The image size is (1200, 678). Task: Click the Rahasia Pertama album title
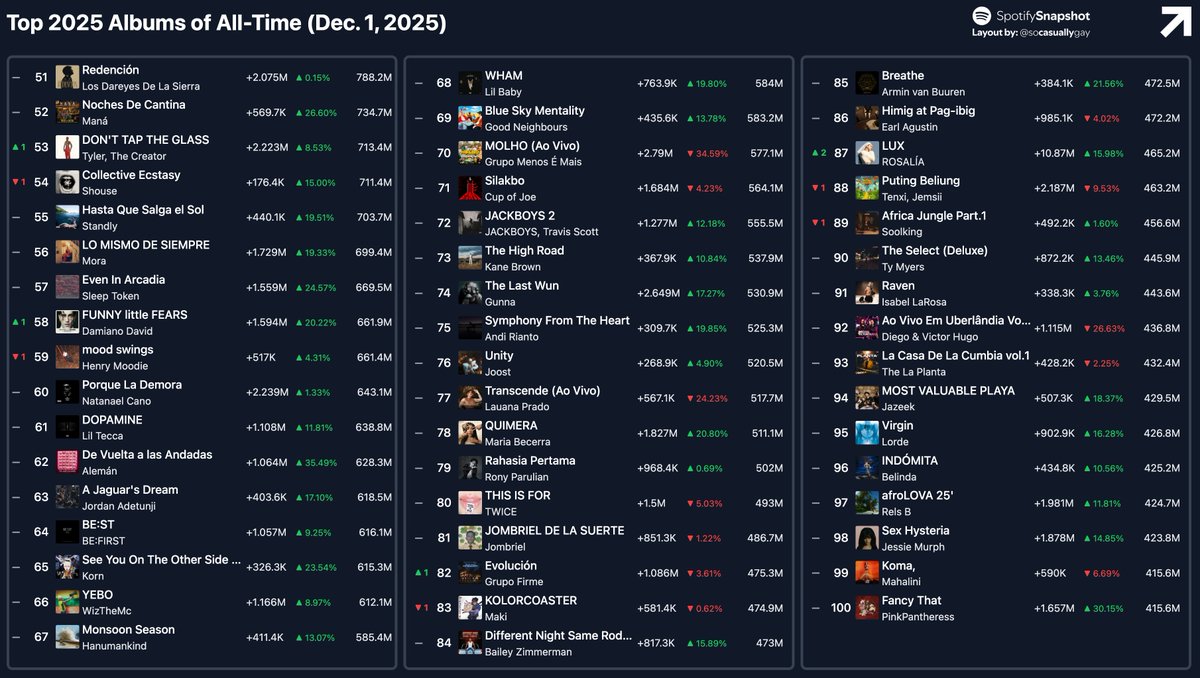tap(530, 461)
